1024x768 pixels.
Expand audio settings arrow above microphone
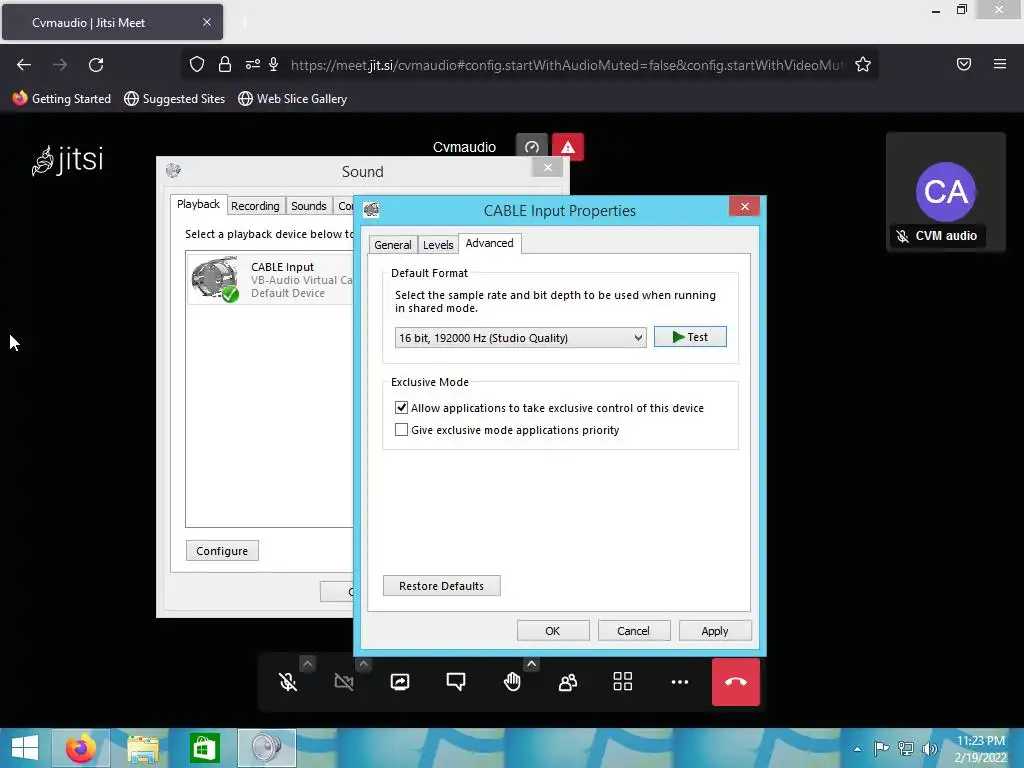[308, 664]
